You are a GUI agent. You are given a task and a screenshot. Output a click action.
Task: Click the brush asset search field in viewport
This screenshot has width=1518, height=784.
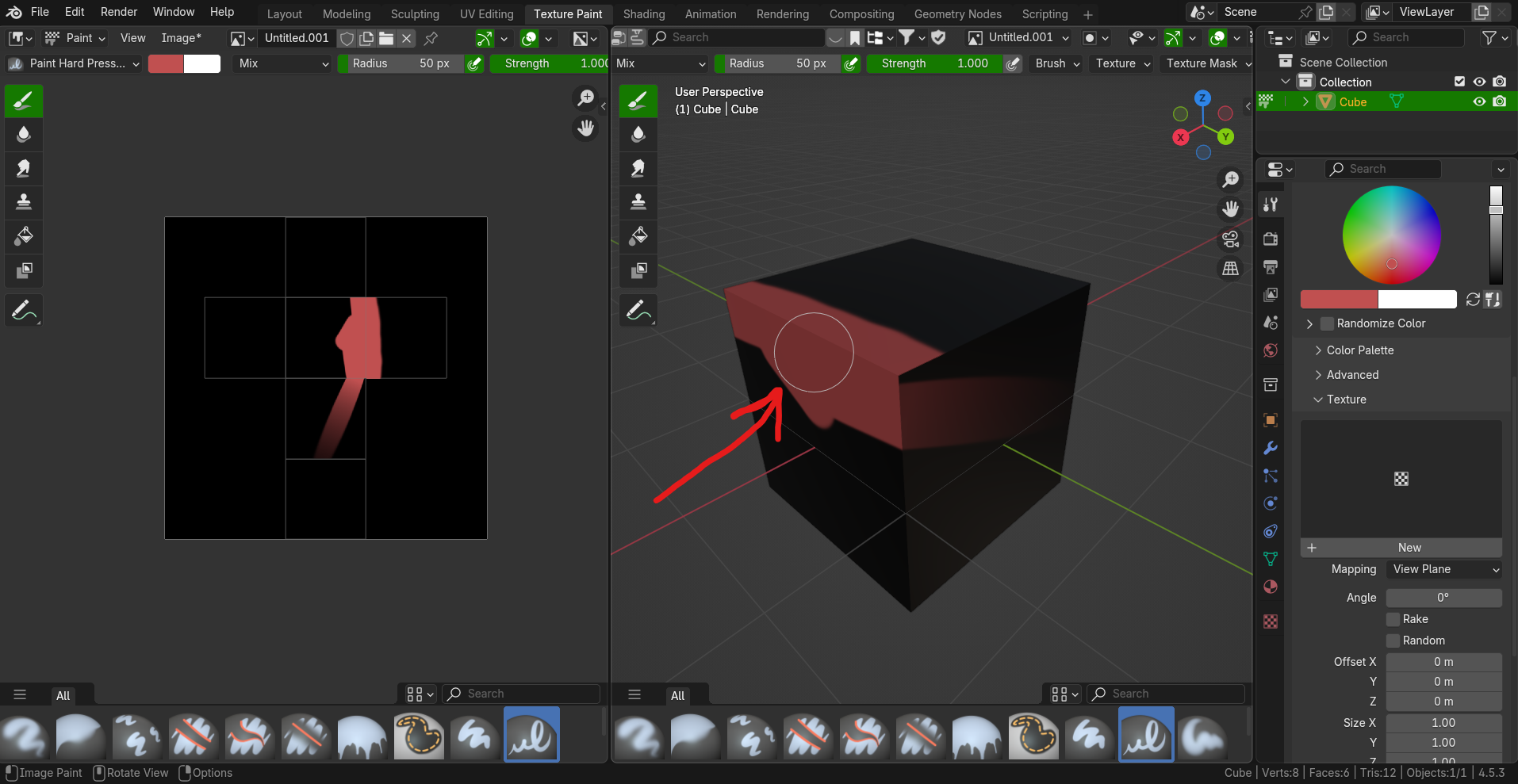coord(1165,694)
